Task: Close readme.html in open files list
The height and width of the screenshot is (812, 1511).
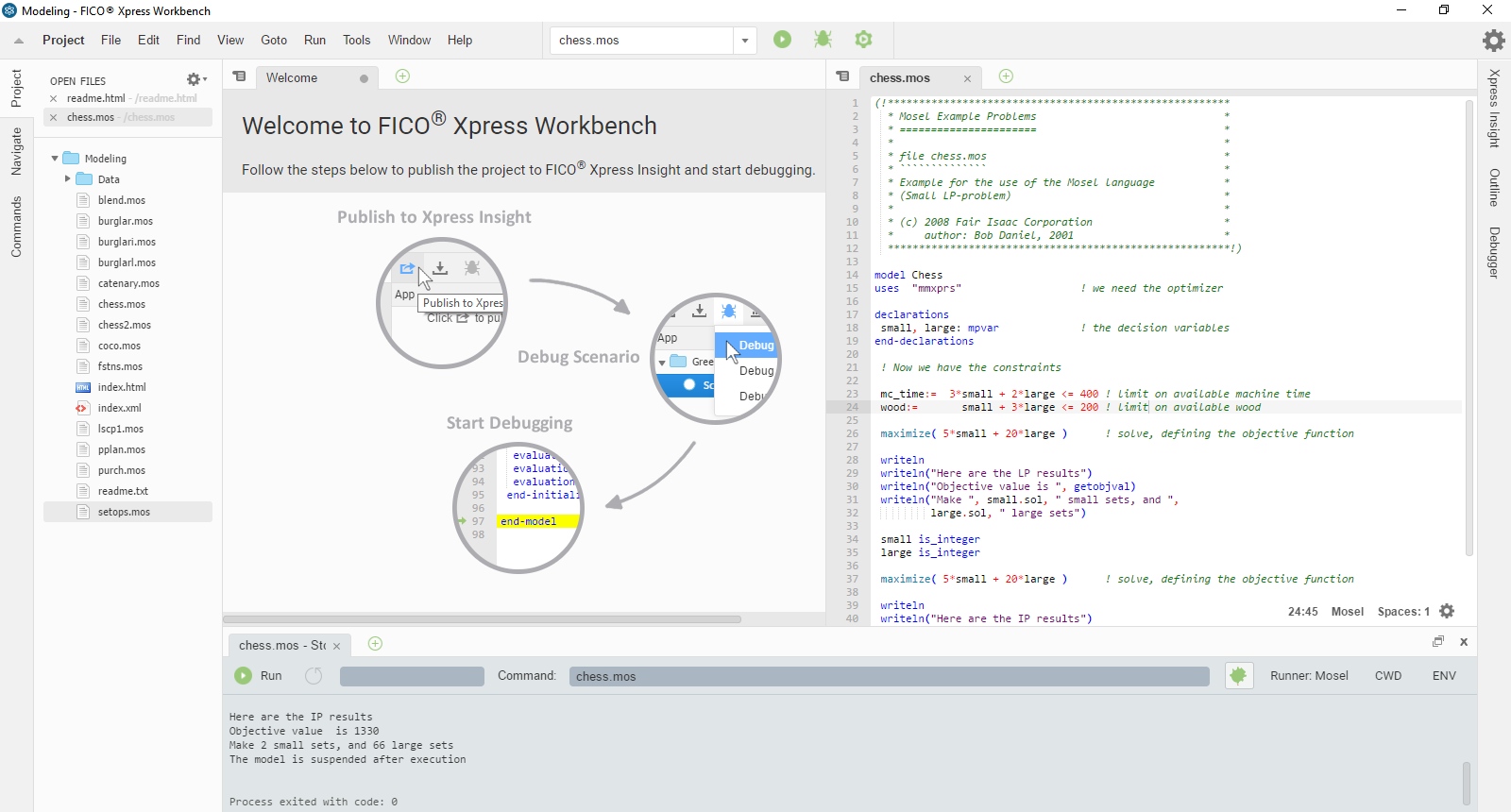Action: coord(53,98)
